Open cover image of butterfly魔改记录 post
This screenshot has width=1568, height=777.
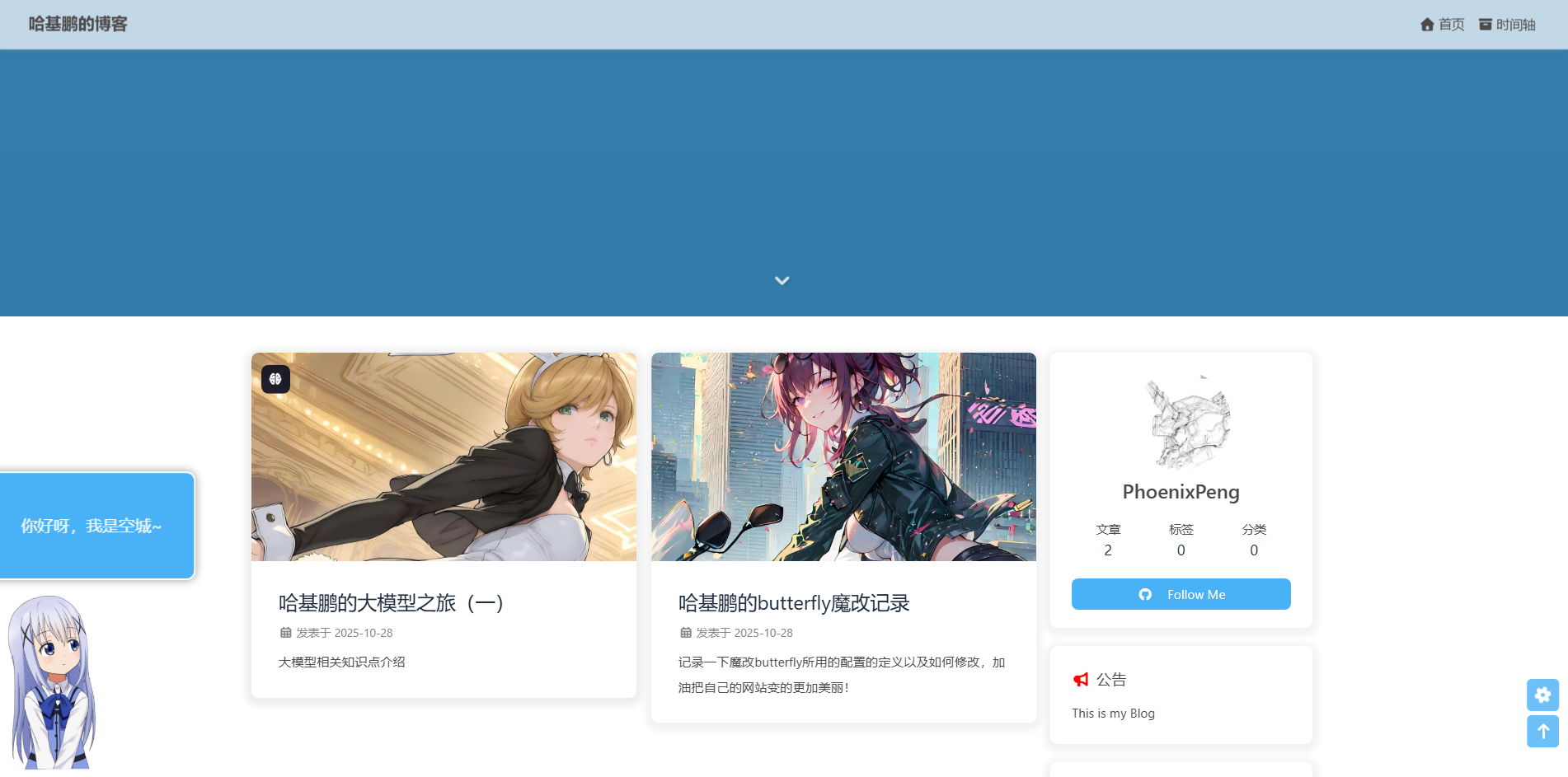point(843,456)
